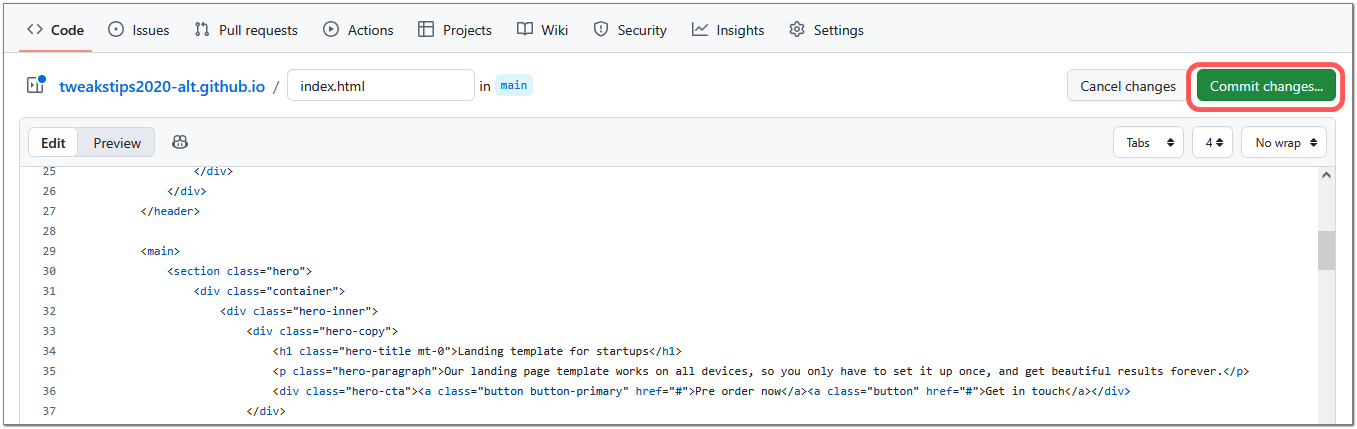Image resolution: width=1357 pixels, height=429 pixels.
Task: Click the h1 hero-title line
Action: [477, 351]
